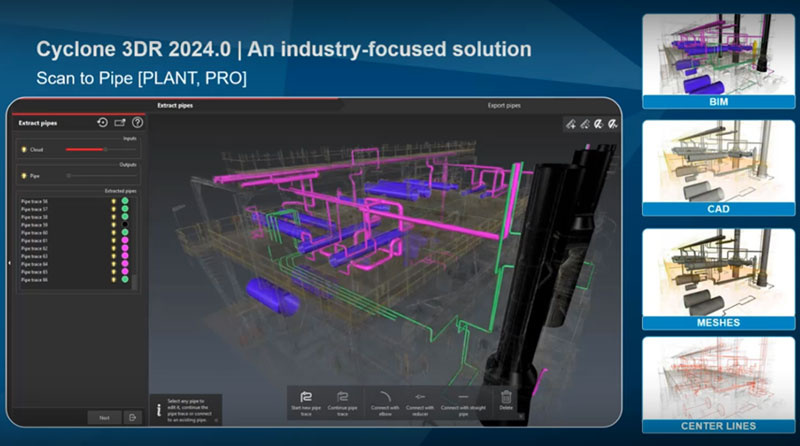Open the magenta color swatch for Pipe trace 64
Screen dimensions: 800x446
124,264
